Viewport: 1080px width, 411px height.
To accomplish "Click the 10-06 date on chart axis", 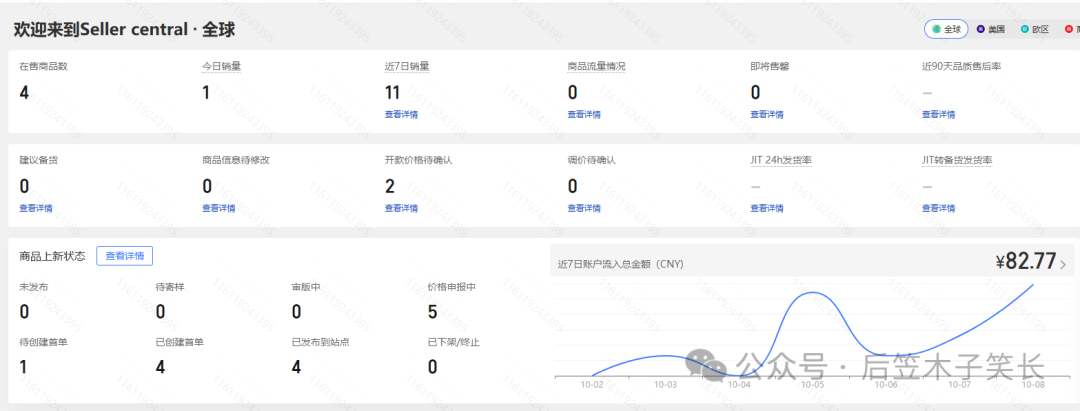I will click(x=886, y=385).
